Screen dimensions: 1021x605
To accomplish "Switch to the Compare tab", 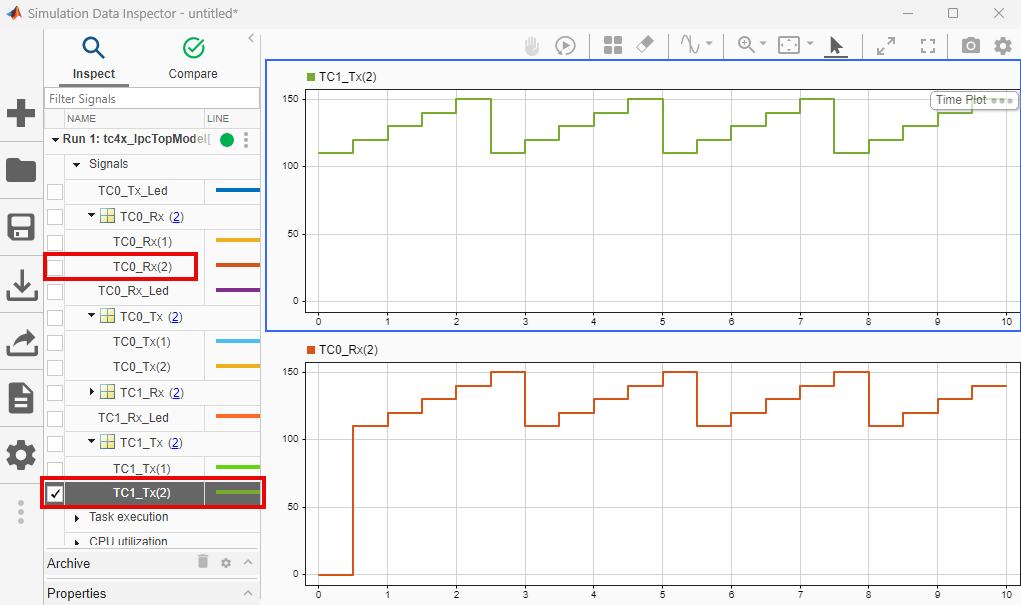I will pyautogui.click(x=193, y=59).
